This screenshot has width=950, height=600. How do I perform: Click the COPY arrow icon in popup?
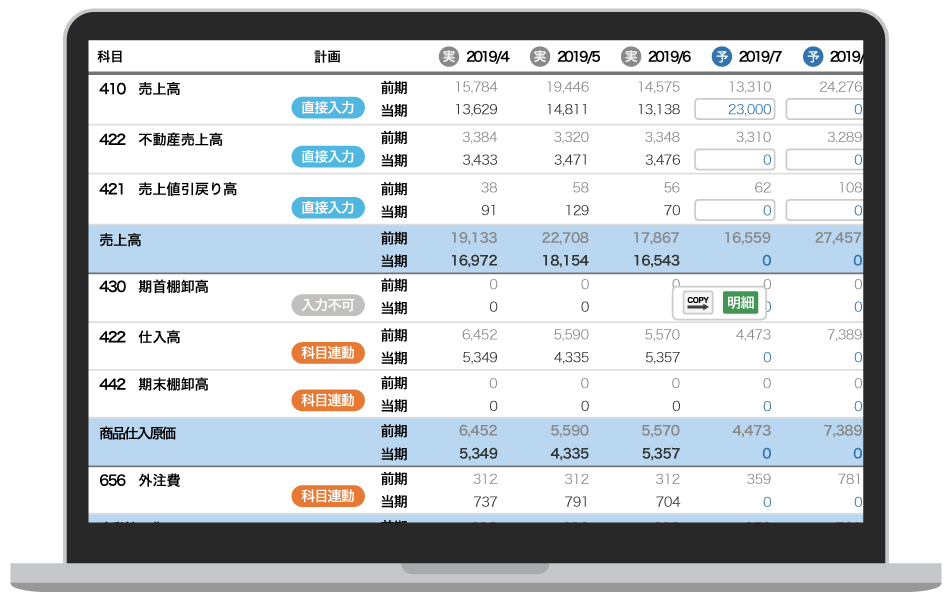(x=698, y=302)
